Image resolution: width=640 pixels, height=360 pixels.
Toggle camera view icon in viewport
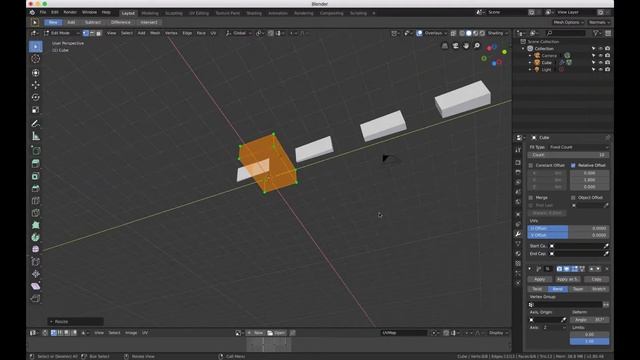click(x=456, y=46)
